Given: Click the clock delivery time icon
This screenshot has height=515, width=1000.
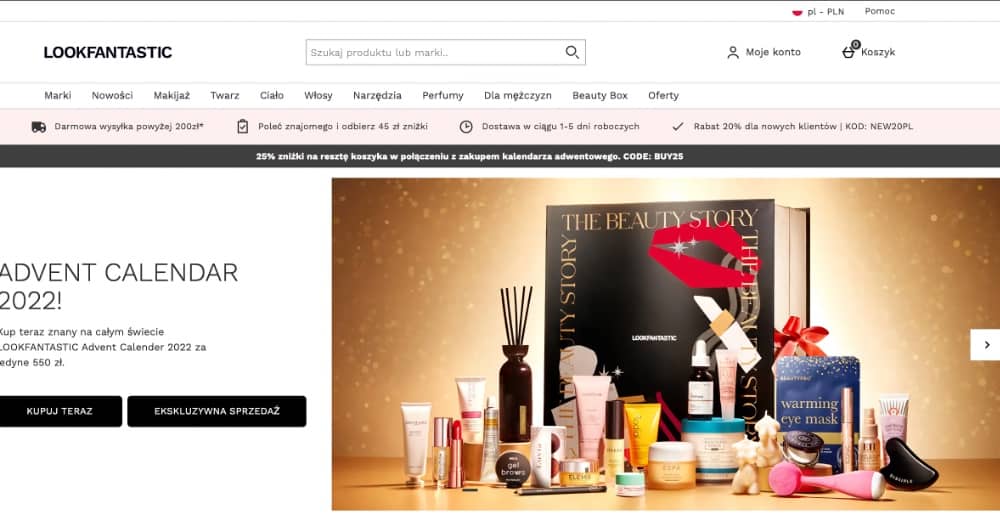Looking at the screenshot, I should click(466, 127).
